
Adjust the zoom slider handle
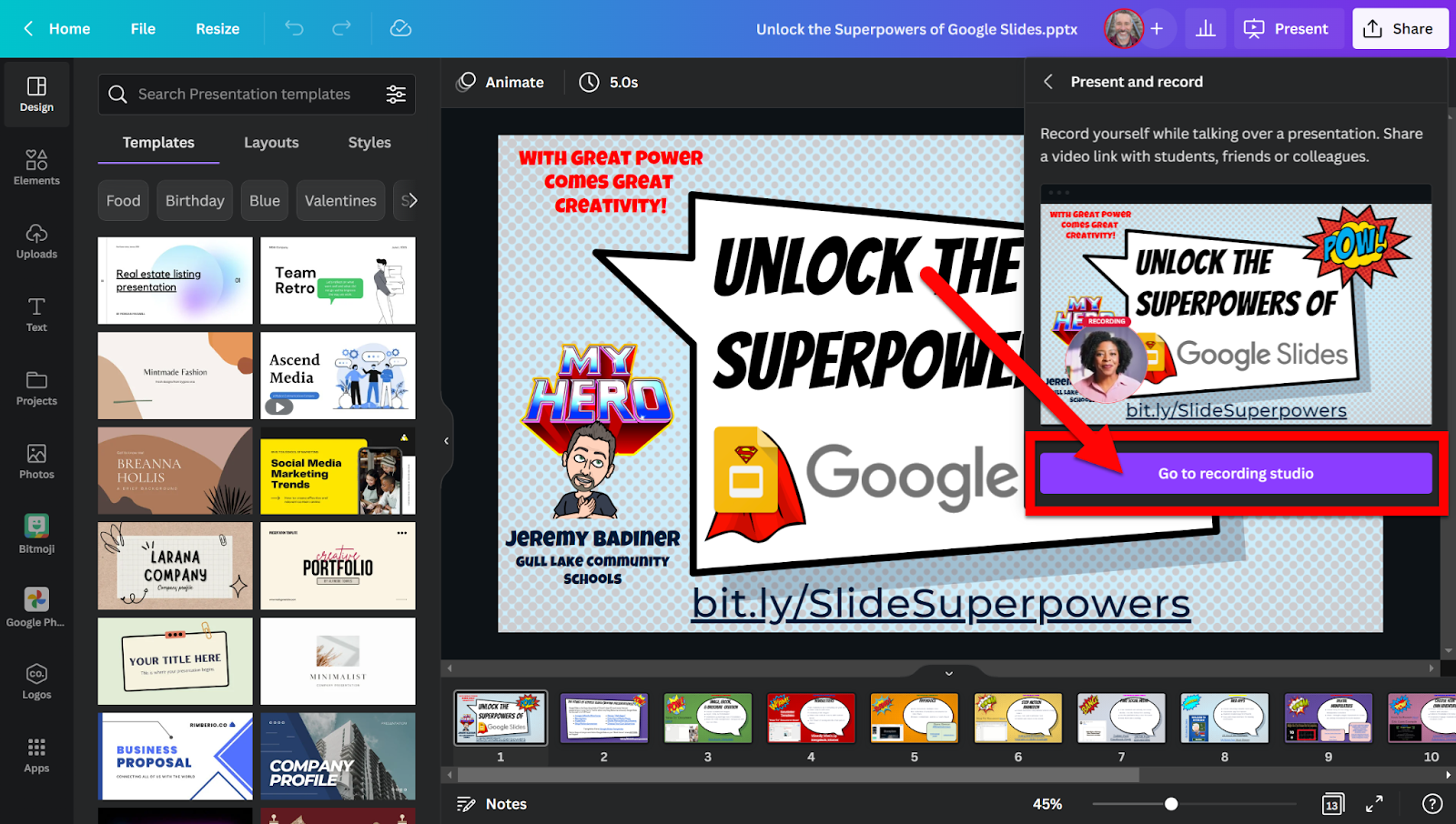click(1171, 804)
